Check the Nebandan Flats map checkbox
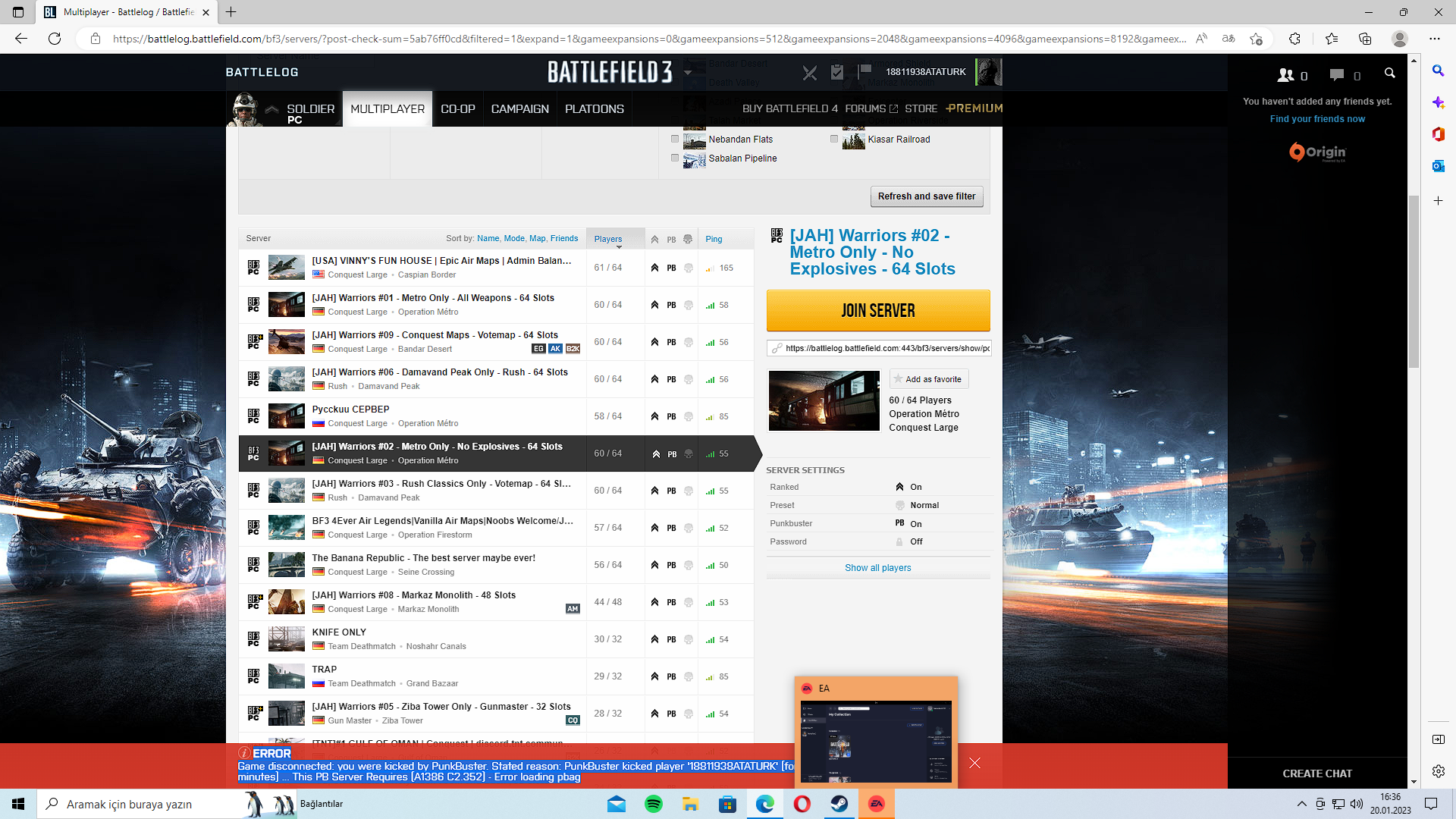 coord(675,139)
